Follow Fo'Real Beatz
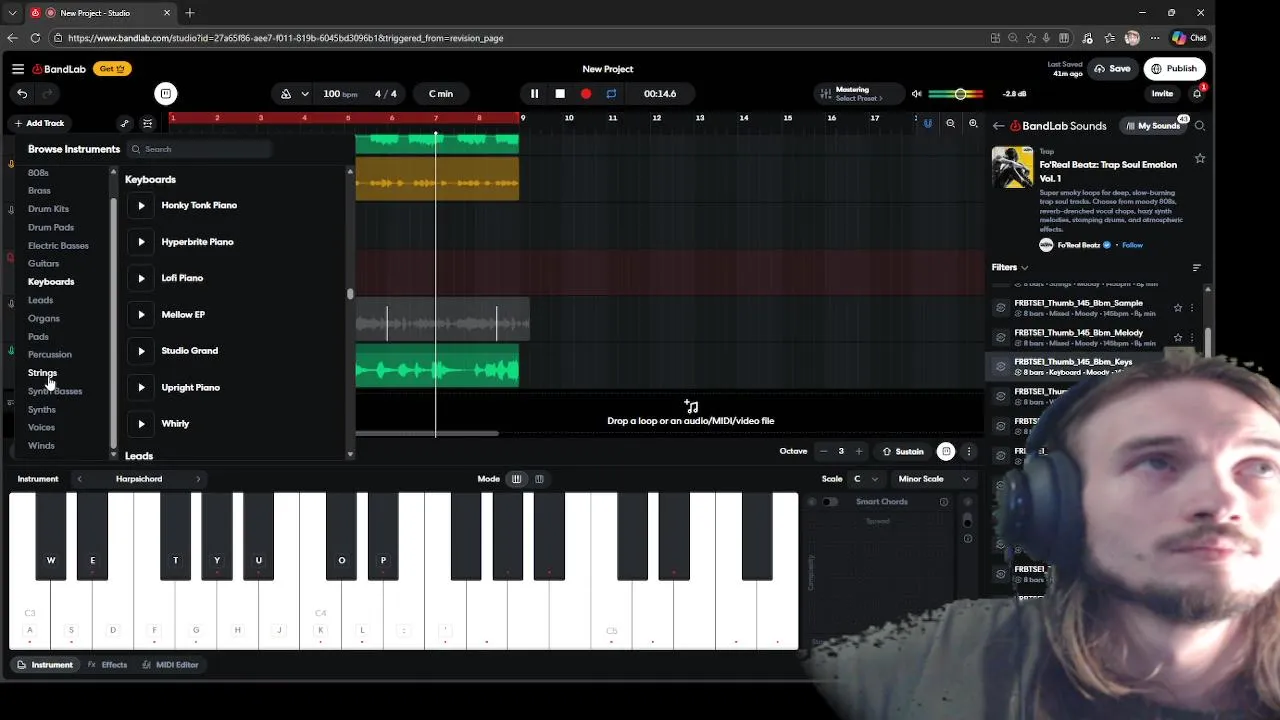 point(1132,245)
